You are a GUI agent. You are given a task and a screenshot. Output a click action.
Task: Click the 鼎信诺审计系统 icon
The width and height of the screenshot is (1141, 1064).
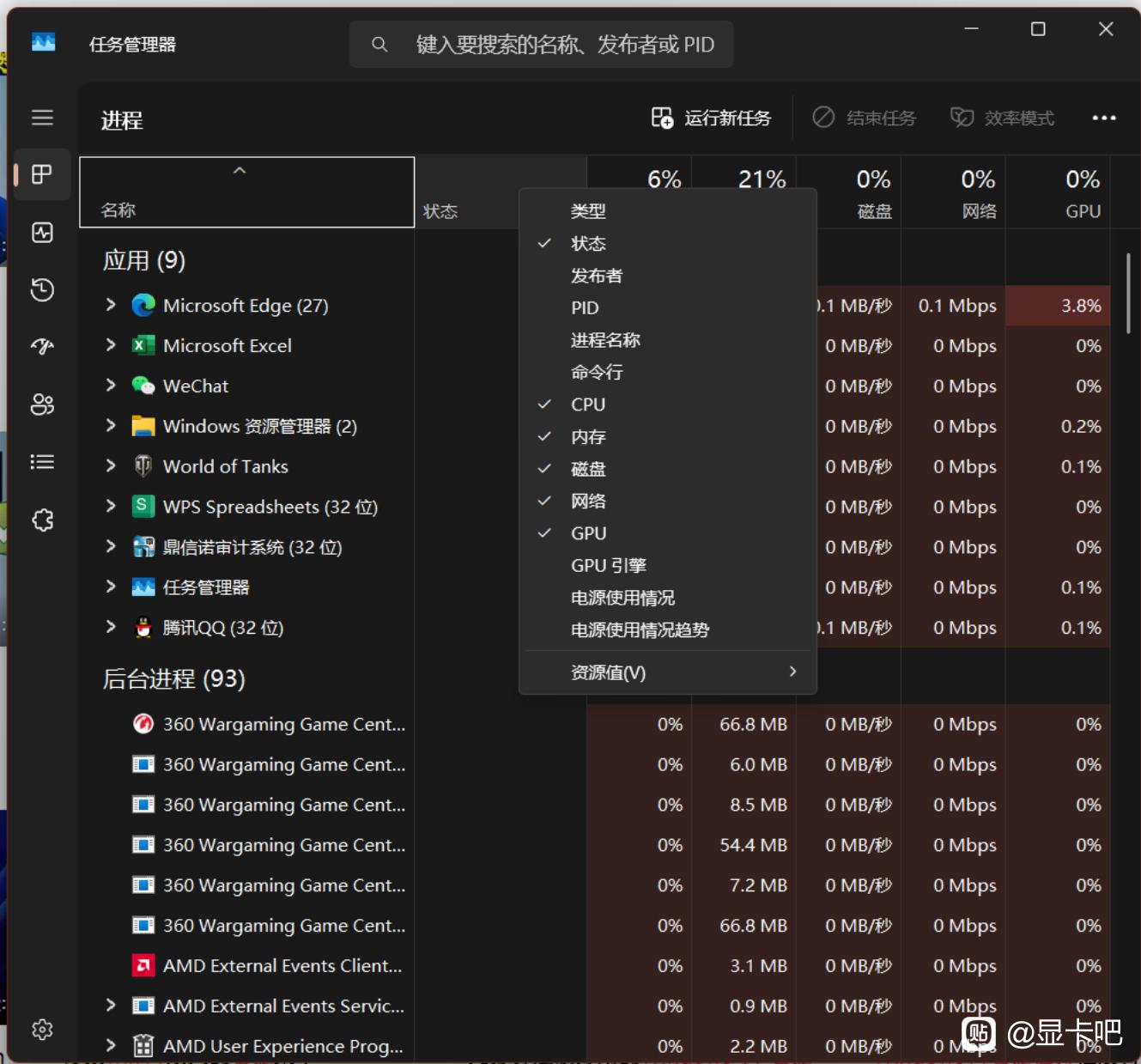pos(143,547)
